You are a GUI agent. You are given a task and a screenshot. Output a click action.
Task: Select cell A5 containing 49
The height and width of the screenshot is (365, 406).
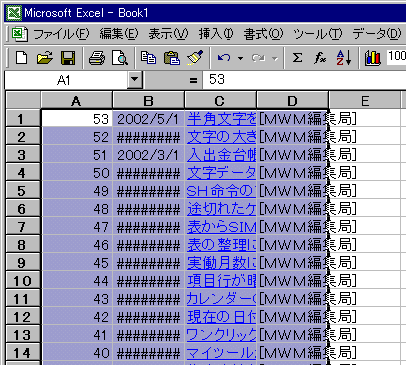tap(77, 191)
